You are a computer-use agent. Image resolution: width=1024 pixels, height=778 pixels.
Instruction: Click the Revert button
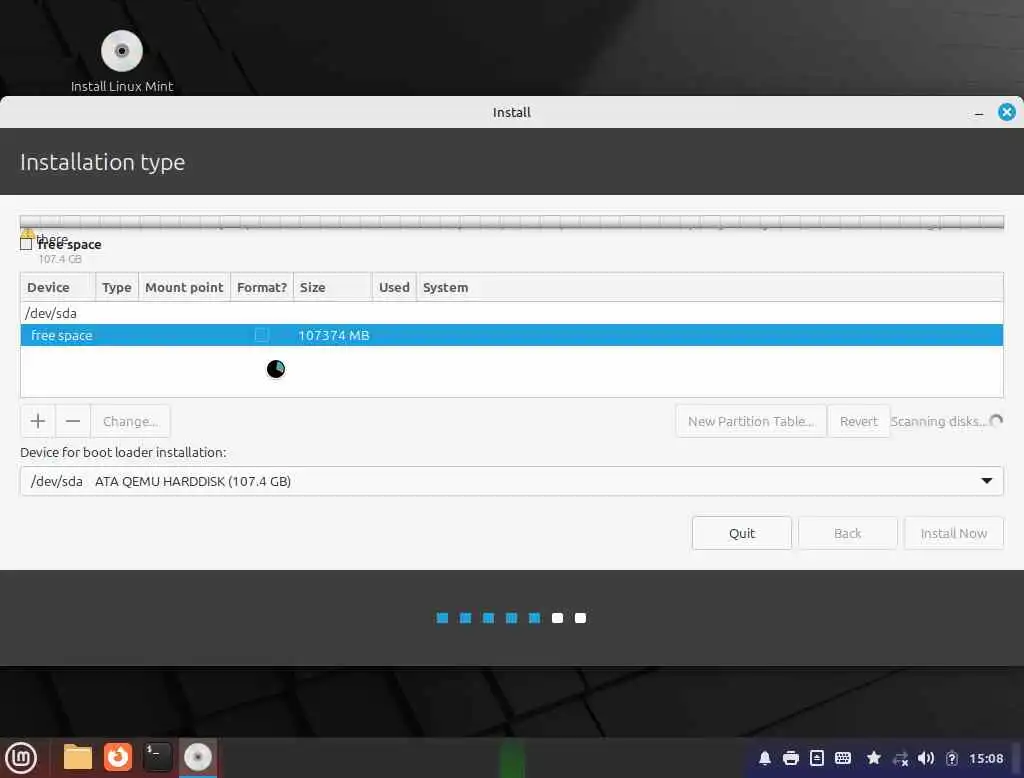point(859,421)
